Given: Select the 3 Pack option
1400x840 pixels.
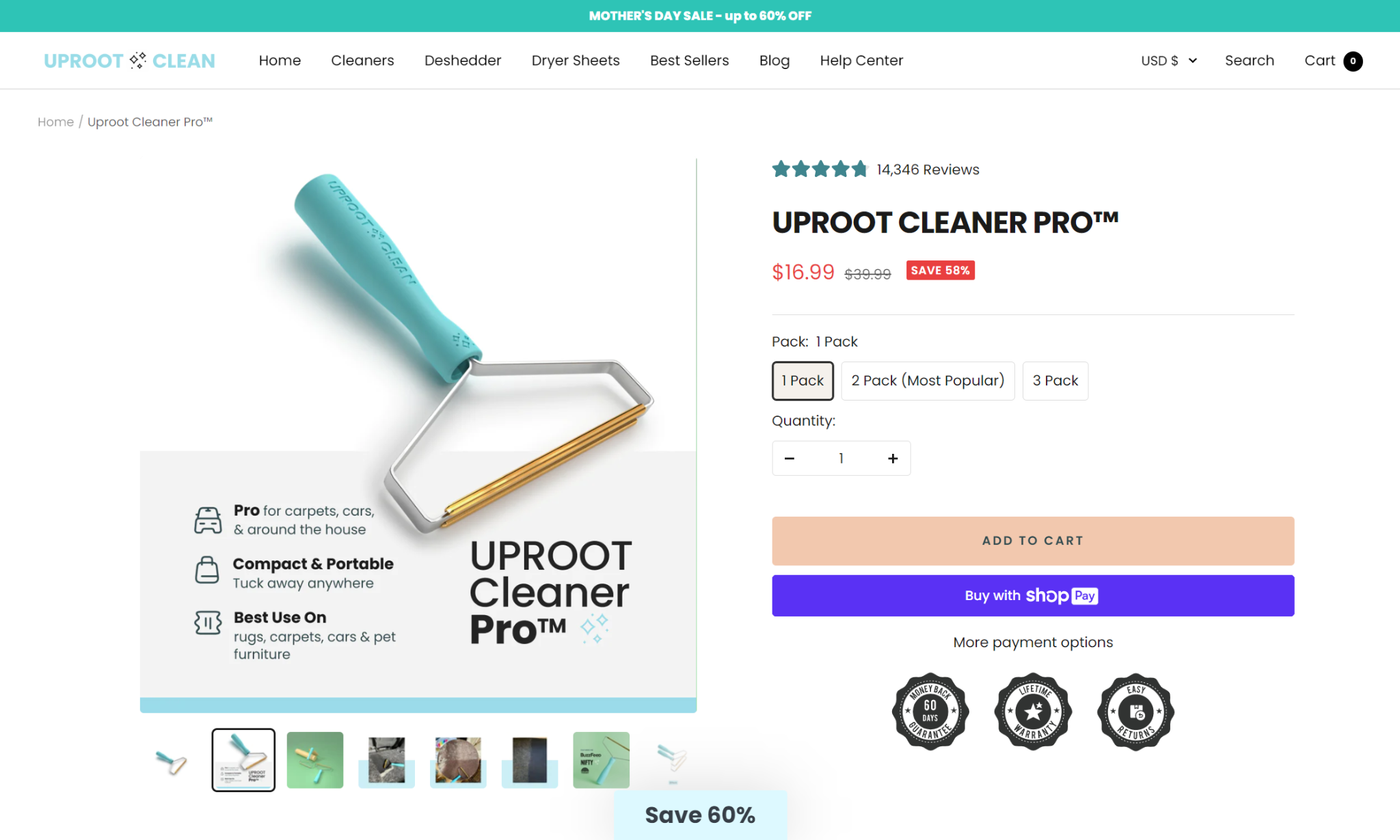Looking at the screenshot, I should point(1055,381).
